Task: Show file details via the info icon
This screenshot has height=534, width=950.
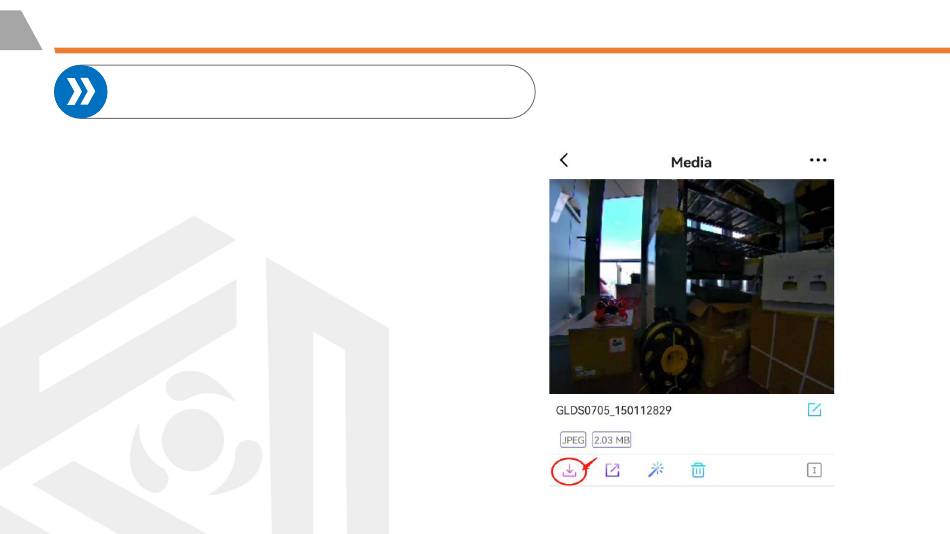Action: click(814, 470)
